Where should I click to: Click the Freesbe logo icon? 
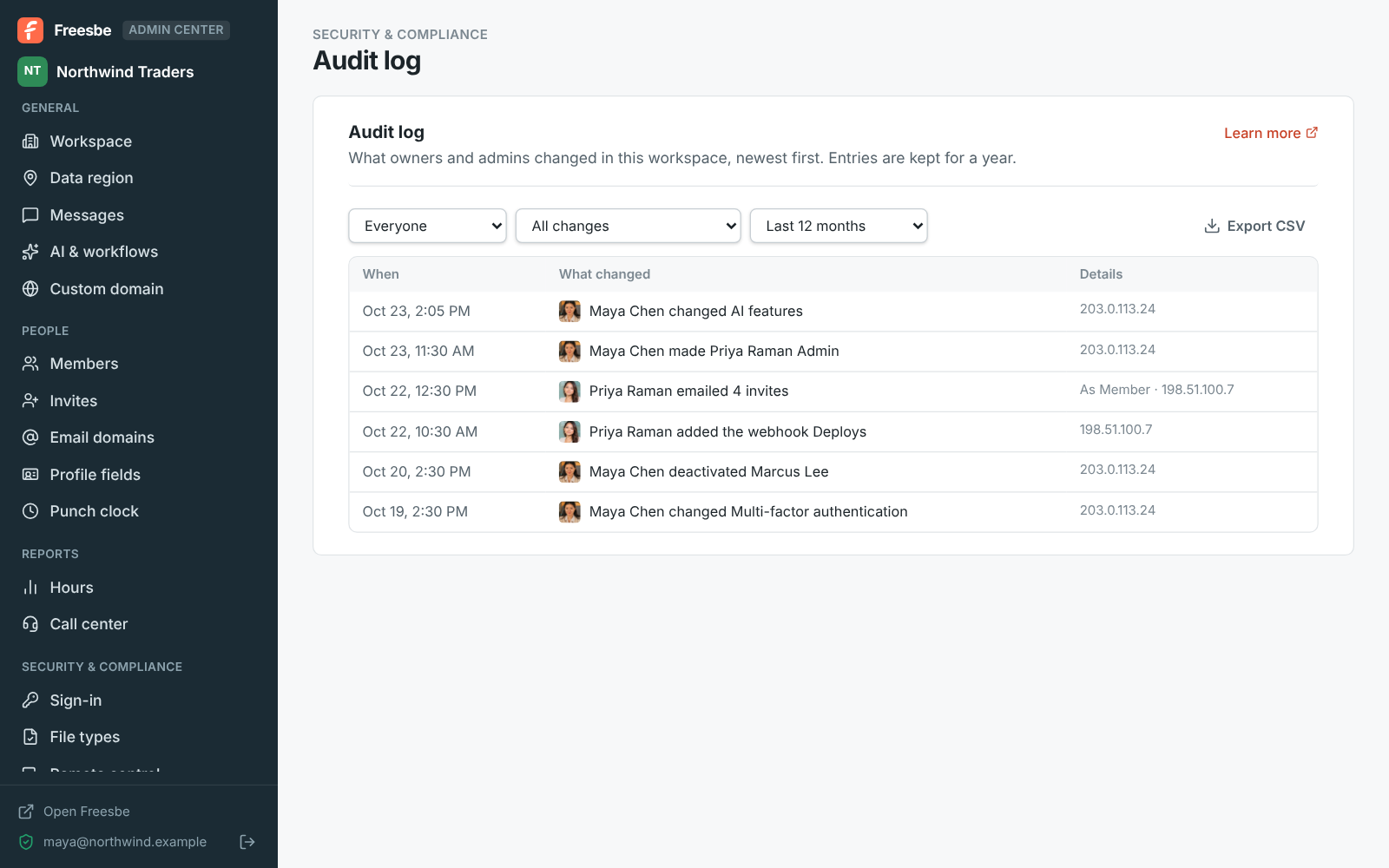(x=30, y=30)
